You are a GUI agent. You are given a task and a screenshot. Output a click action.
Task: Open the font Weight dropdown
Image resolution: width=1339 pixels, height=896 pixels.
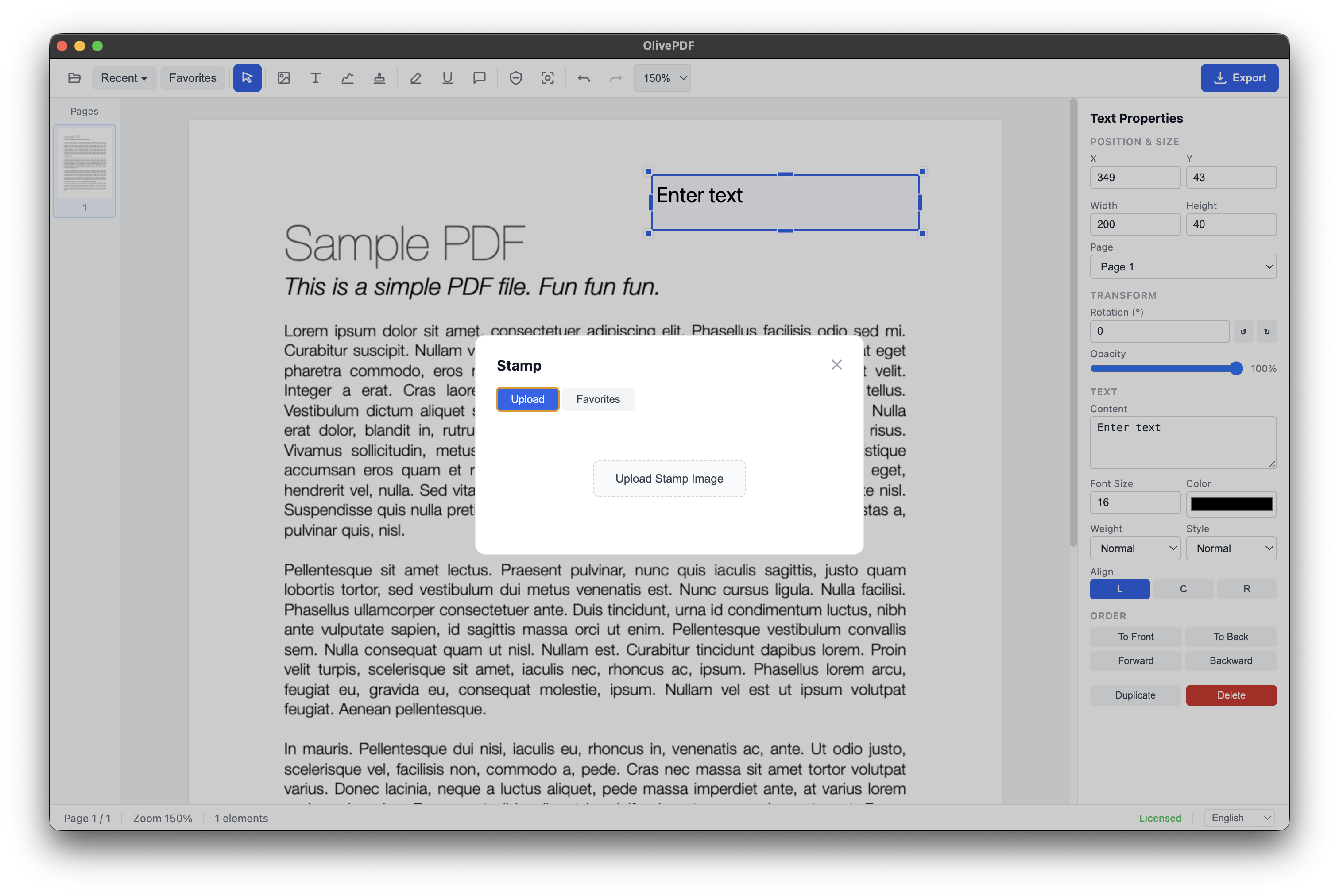point(1134,548)
